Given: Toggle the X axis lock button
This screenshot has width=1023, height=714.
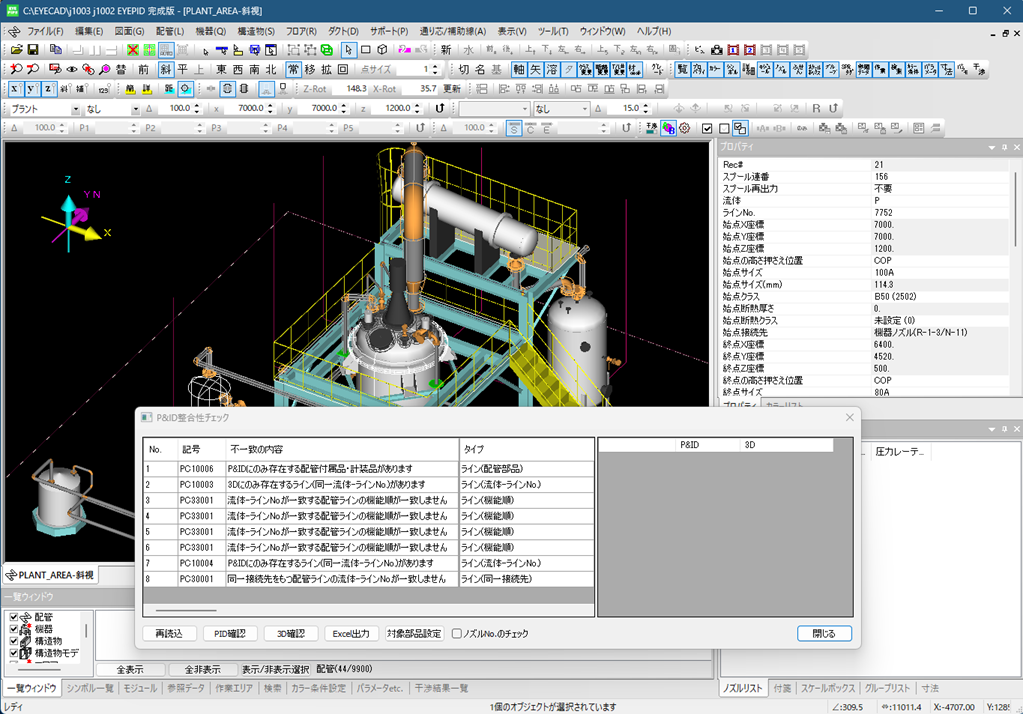Looking at the screenshot, I should [14, 89].
